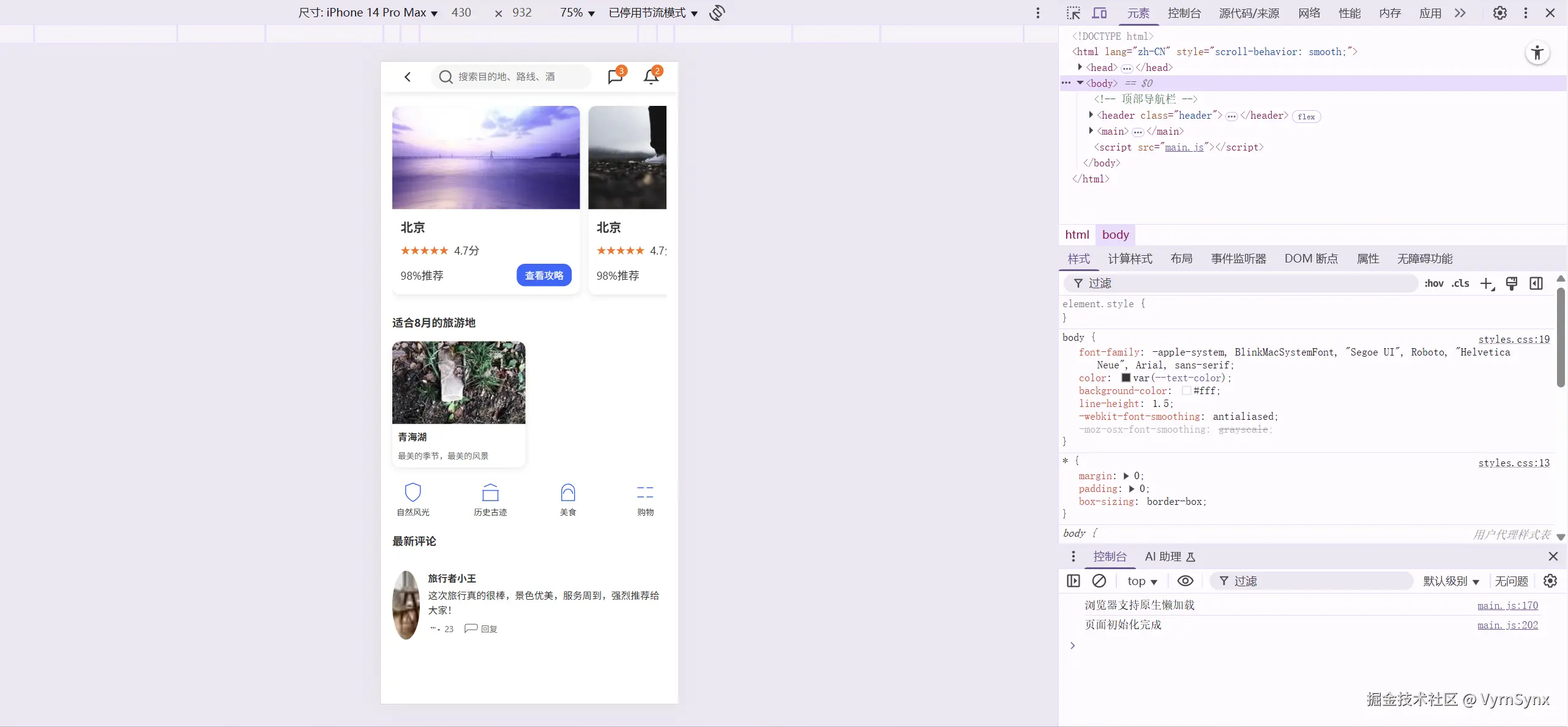Click the rotate device orientation icon
Viewport: 1568px width, 727px height.
click(717, 13)
